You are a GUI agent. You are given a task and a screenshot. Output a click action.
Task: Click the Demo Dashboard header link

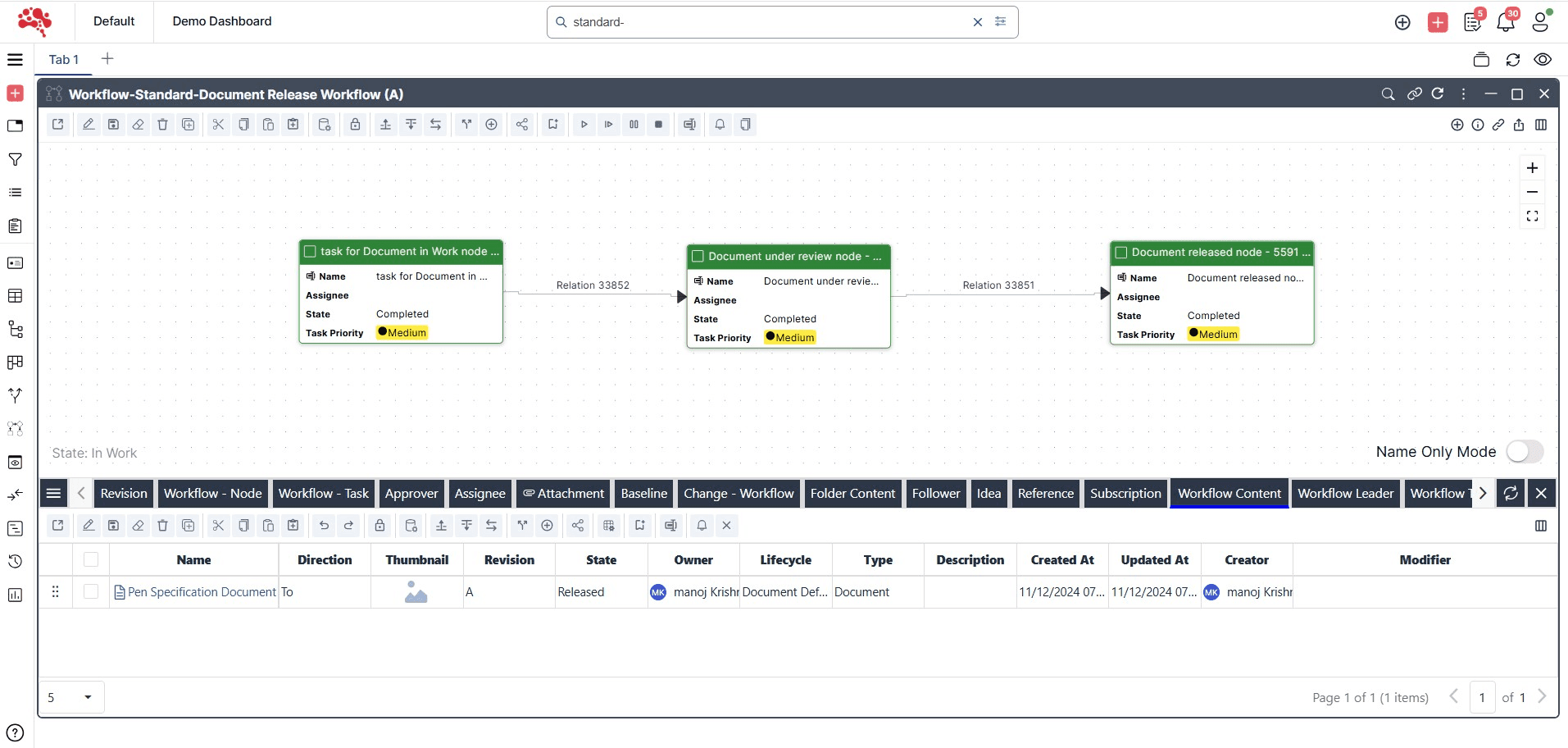point(221,21)
